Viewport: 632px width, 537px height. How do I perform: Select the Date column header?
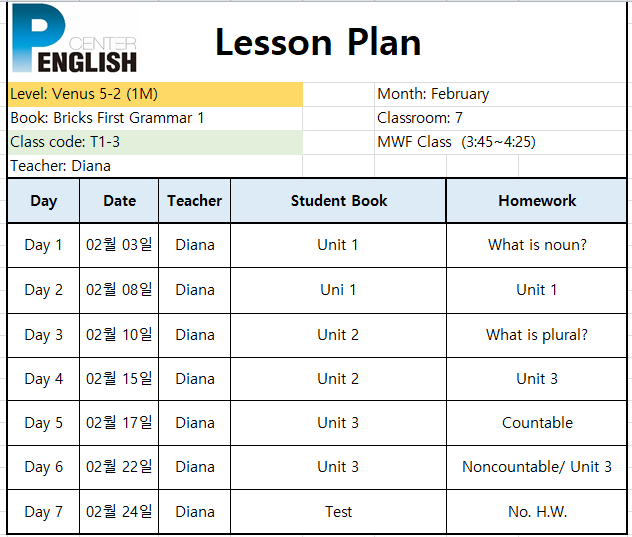click(x=119, y=201)
